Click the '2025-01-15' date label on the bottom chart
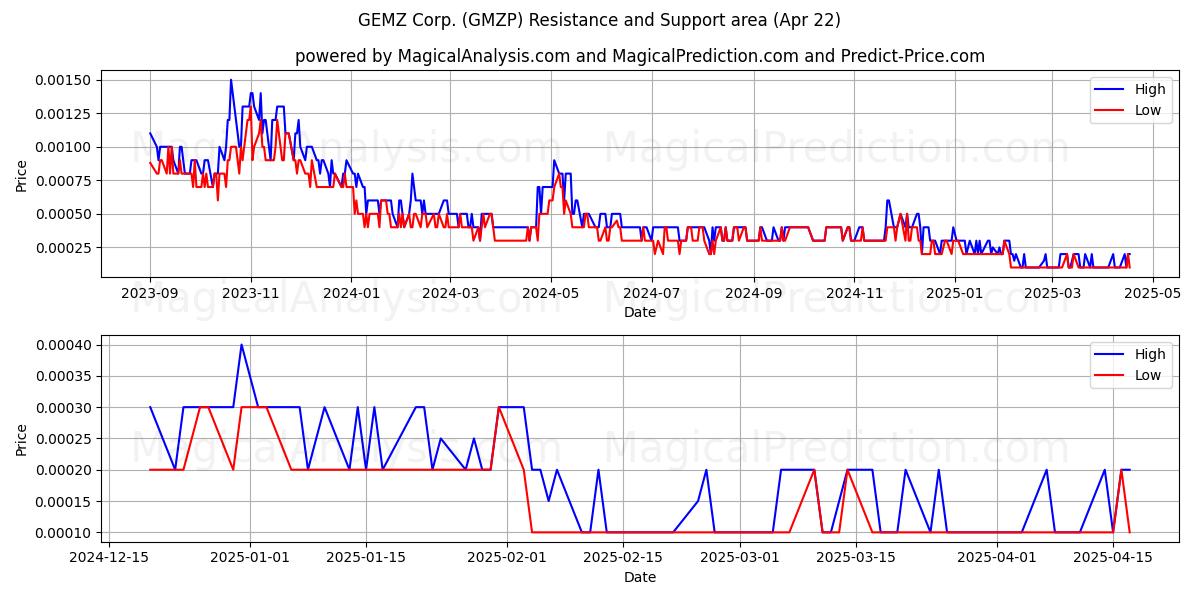Screen dimensions: 1200x600 [365, 558]
